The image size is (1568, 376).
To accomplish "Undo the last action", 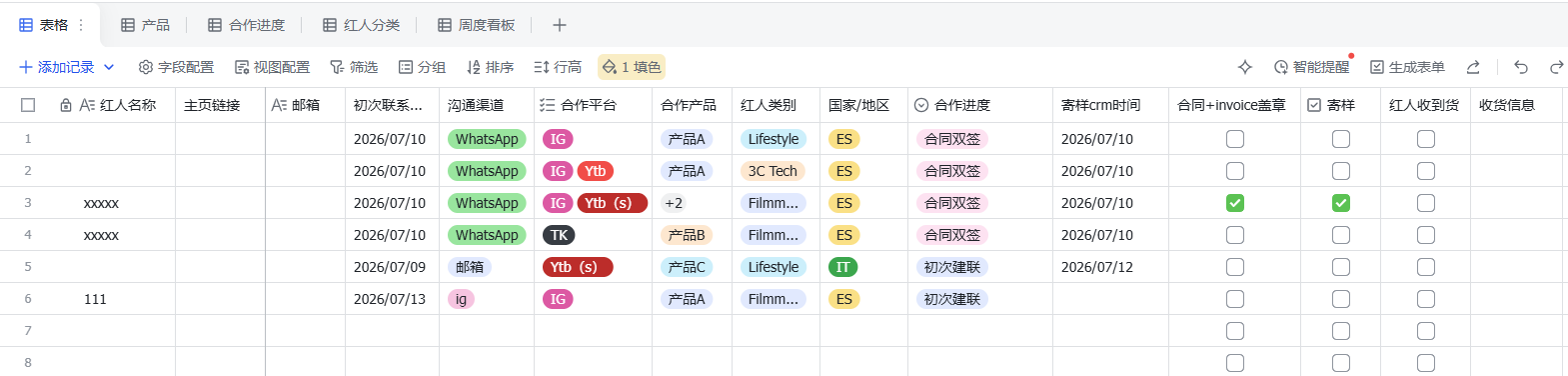I will click(x=1521, y=67).
